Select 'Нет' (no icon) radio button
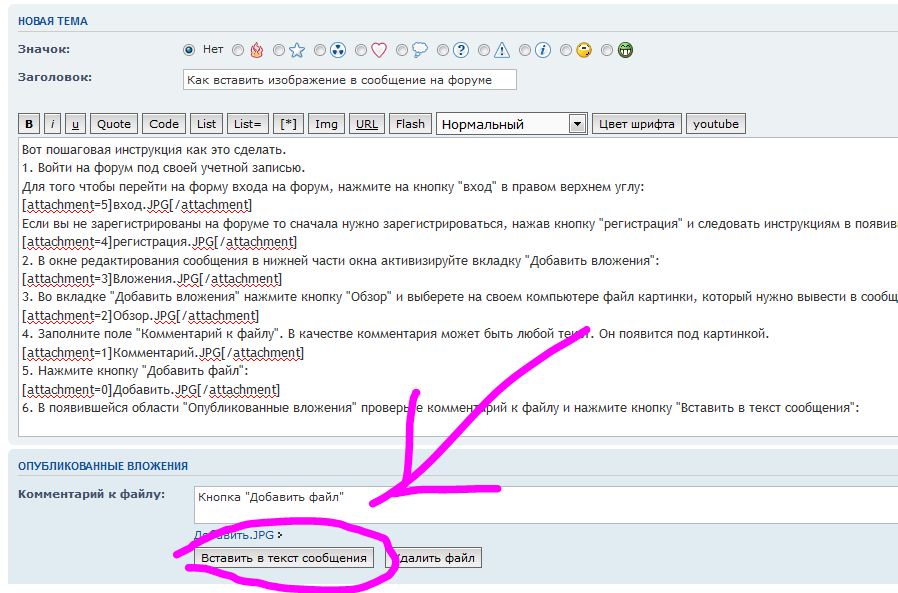The image size is (898, 593). pos(188,49)
